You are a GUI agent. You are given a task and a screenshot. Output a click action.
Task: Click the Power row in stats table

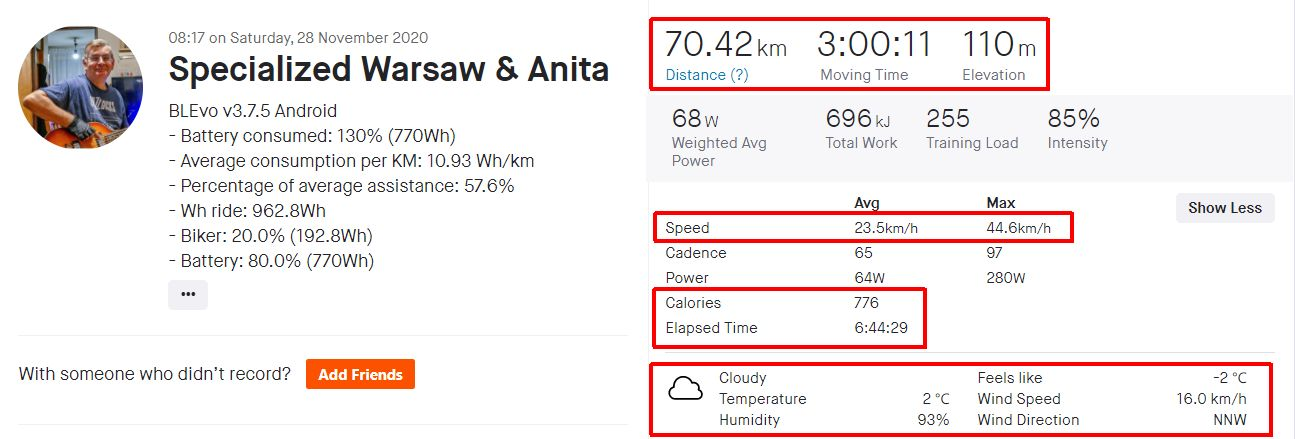tap(687, 278)
